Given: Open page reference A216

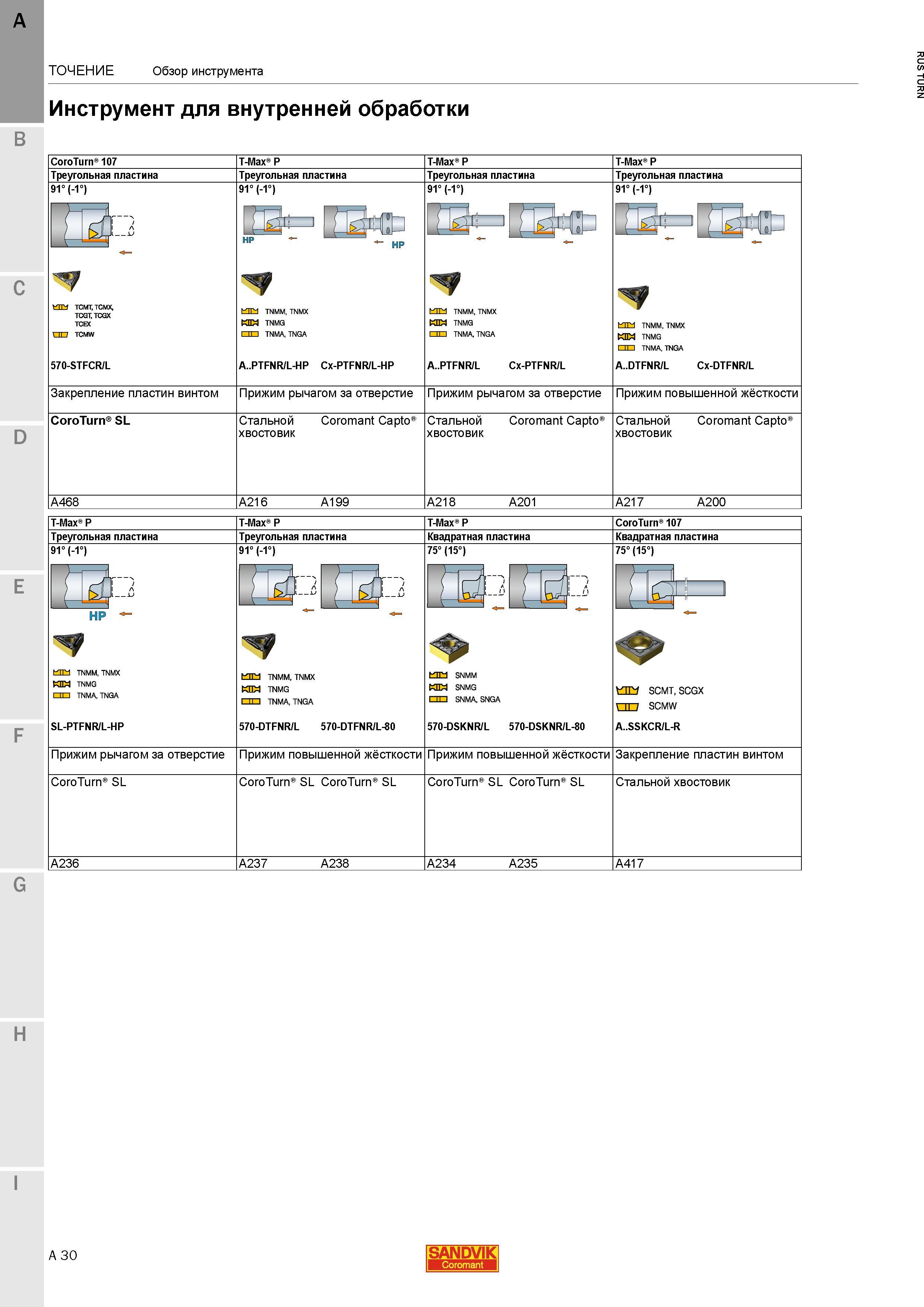Looking at the screenshot, I should tap(253, 502).
